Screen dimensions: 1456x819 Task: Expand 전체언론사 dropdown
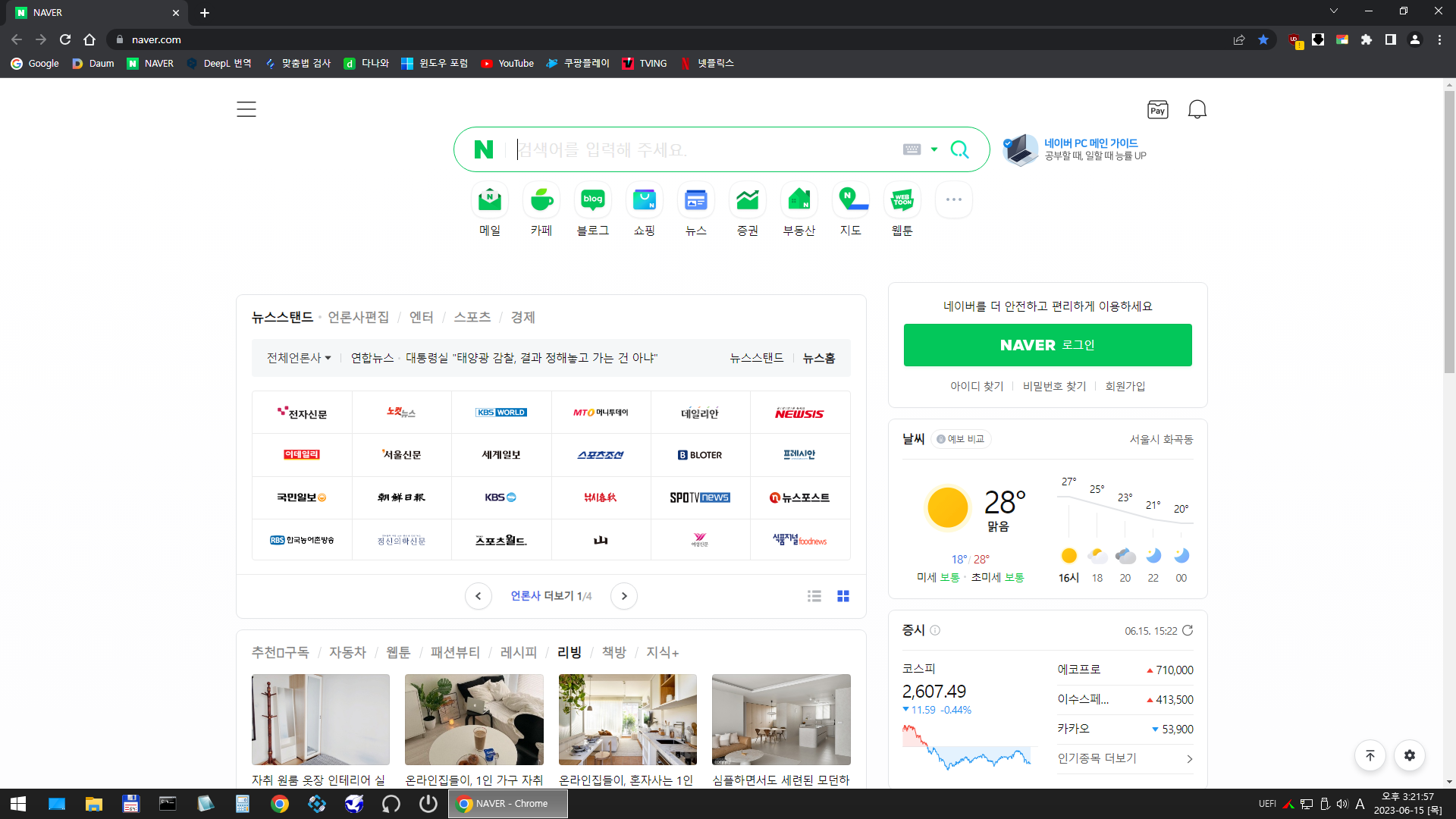click(299, 358)
